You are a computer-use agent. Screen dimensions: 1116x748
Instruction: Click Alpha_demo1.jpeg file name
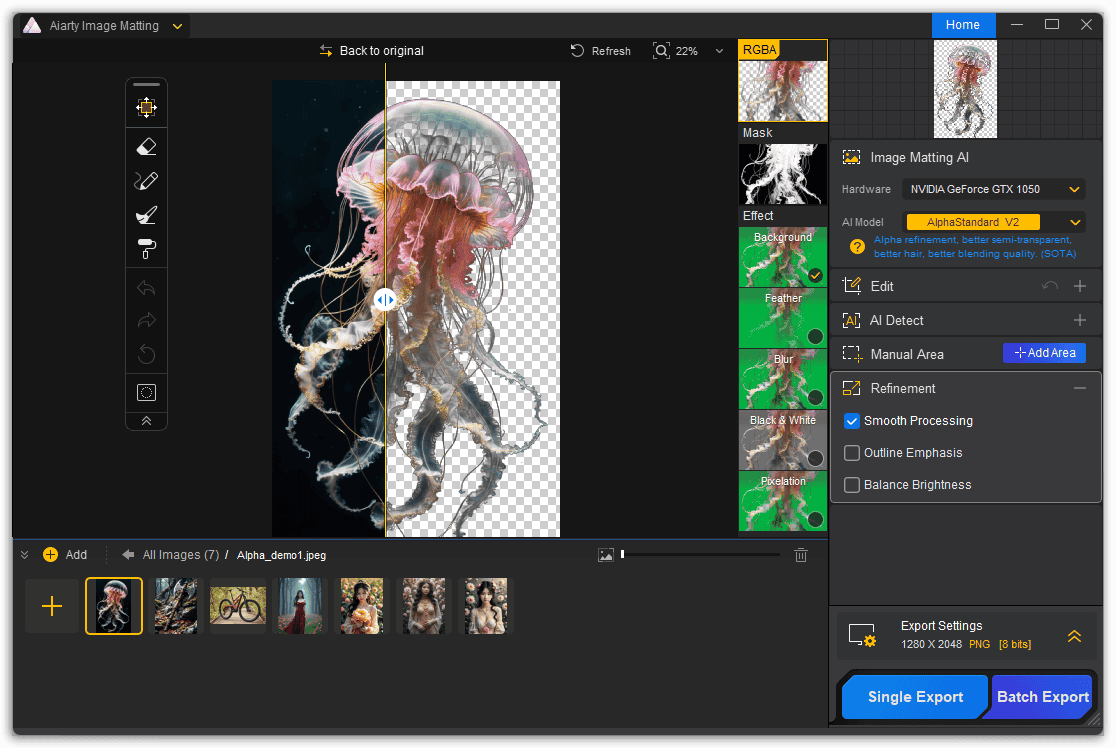(x=281, y=555)
